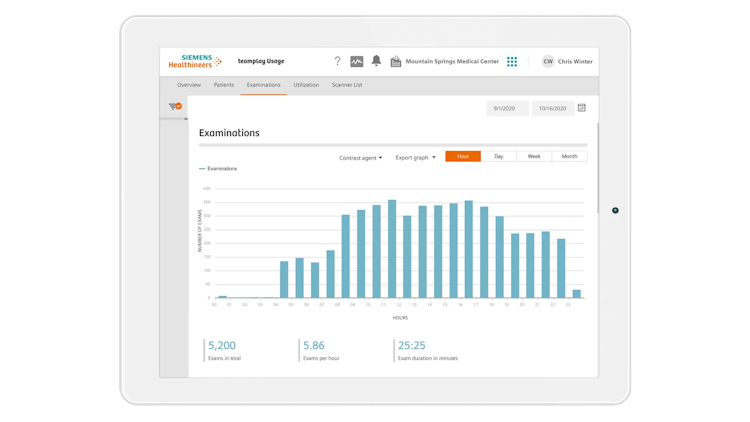The height and width of the screenshot is (422, 750).
Task: Click the HOURS axis label
Action: pos(400,318)
